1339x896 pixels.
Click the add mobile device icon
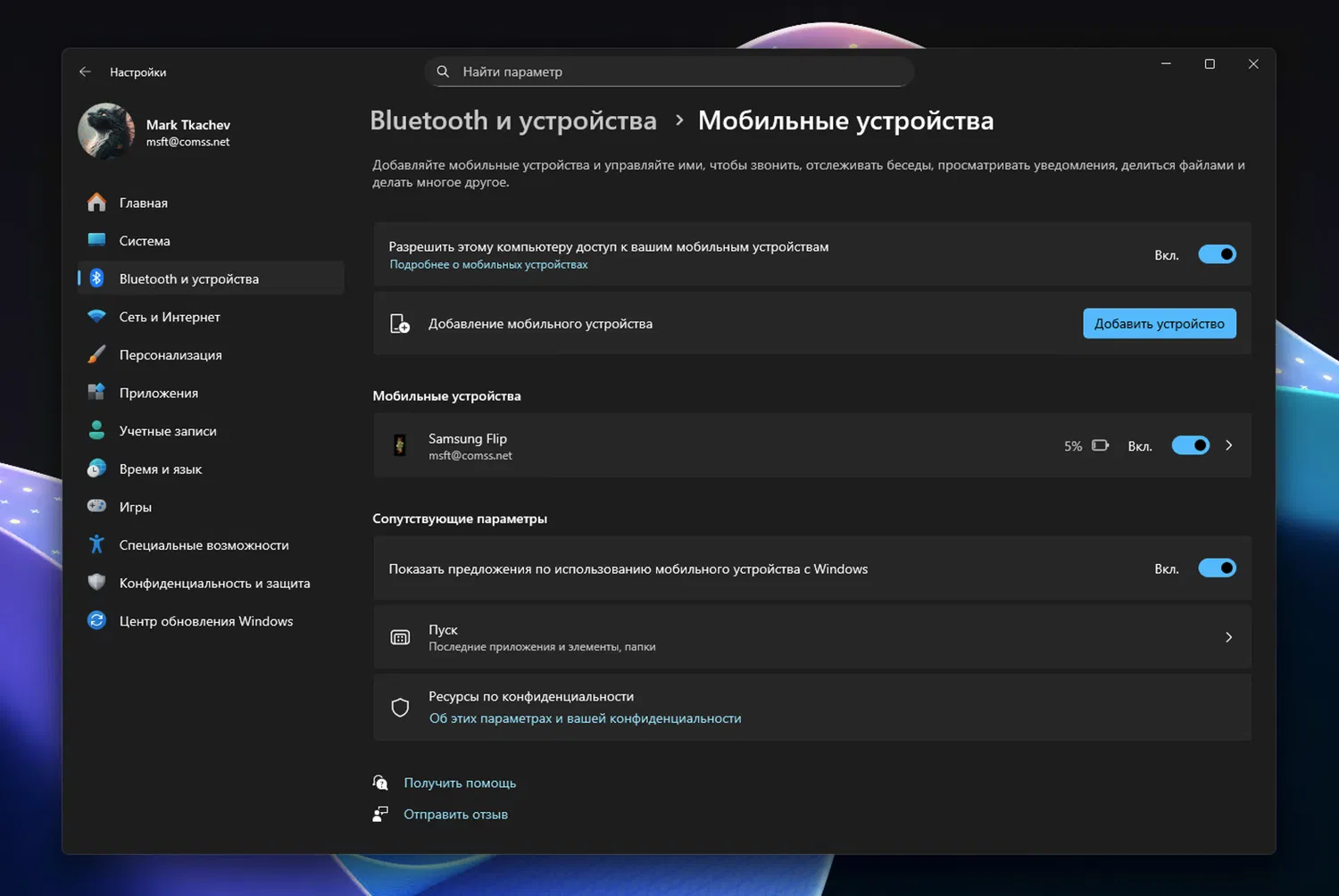point(400,323)
